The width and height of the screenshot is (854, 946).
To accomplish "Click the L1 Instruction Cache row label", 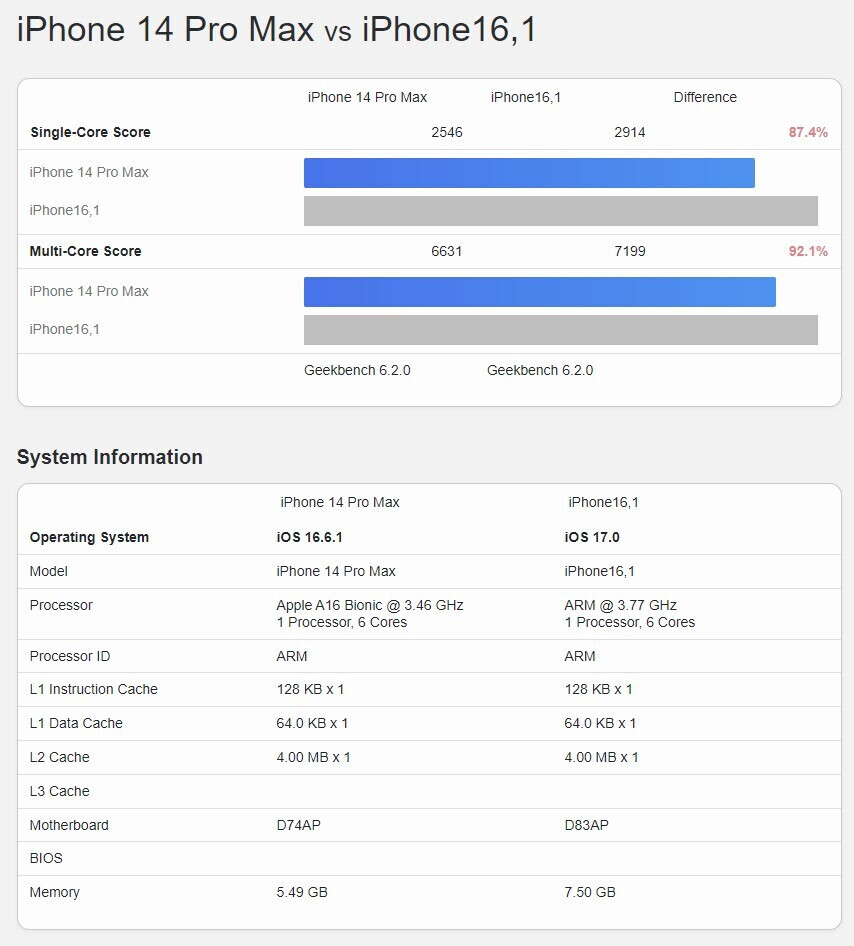I will pyautogui.click(x=93, y=689).
